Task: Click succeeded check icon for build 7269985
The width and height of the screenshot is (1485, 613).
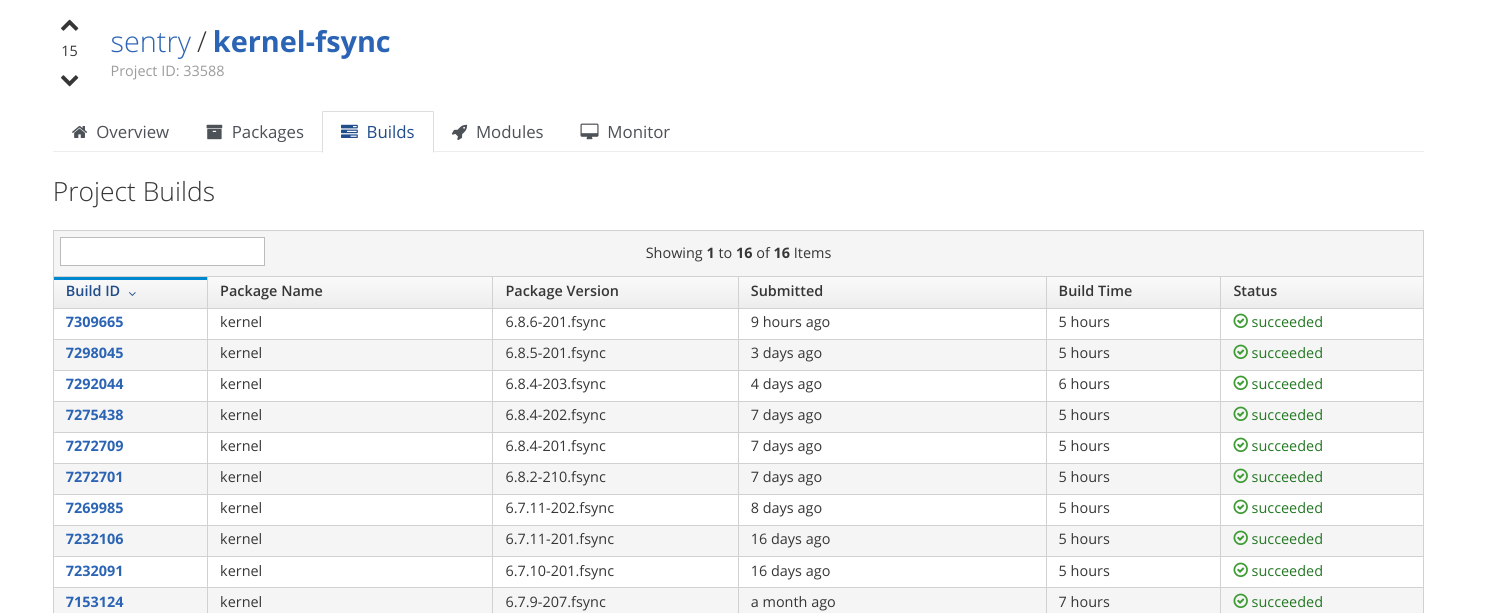Action: pos(1240,508)
